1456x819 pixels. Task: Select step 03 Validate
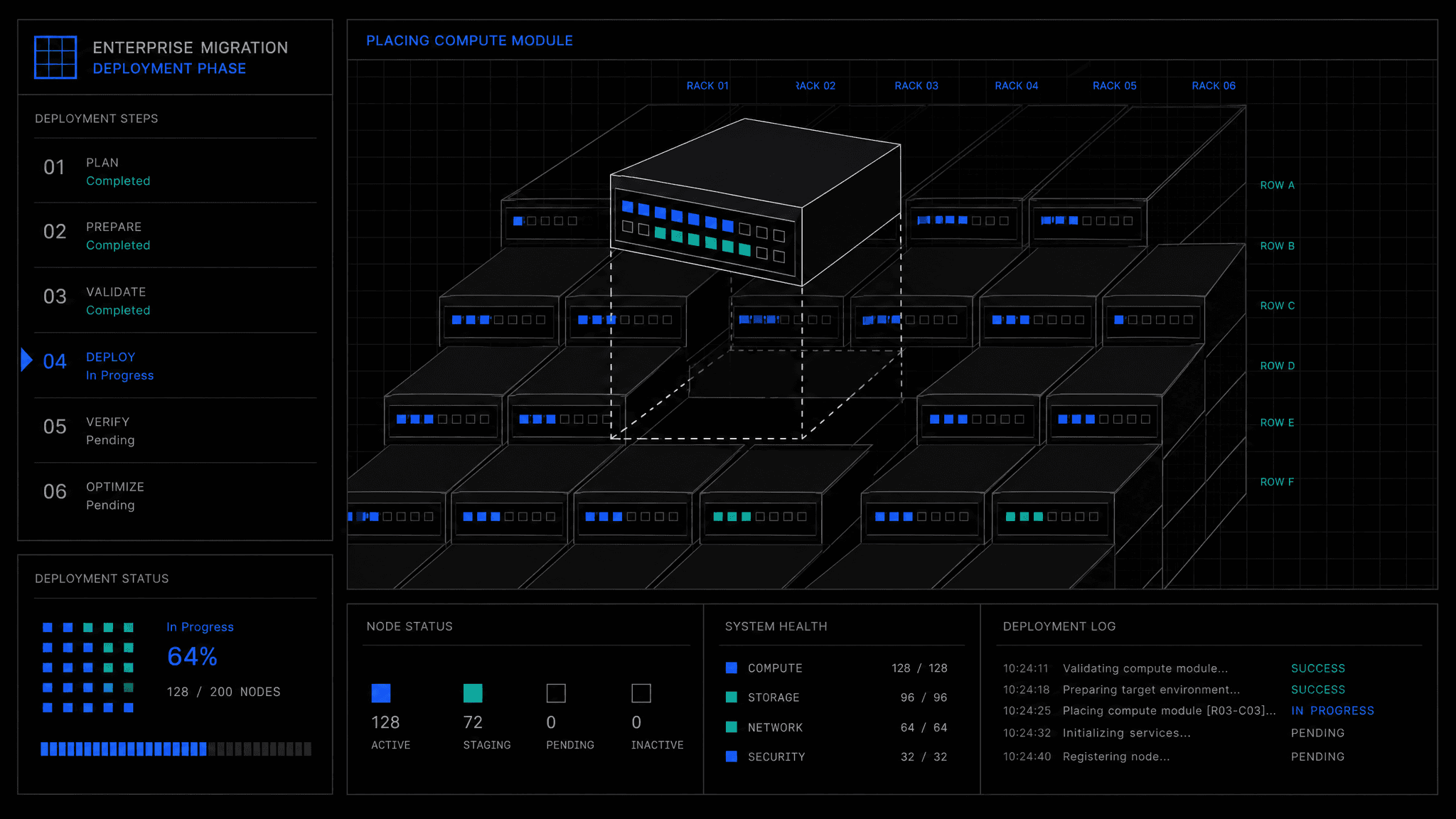(x=175, y=300)
